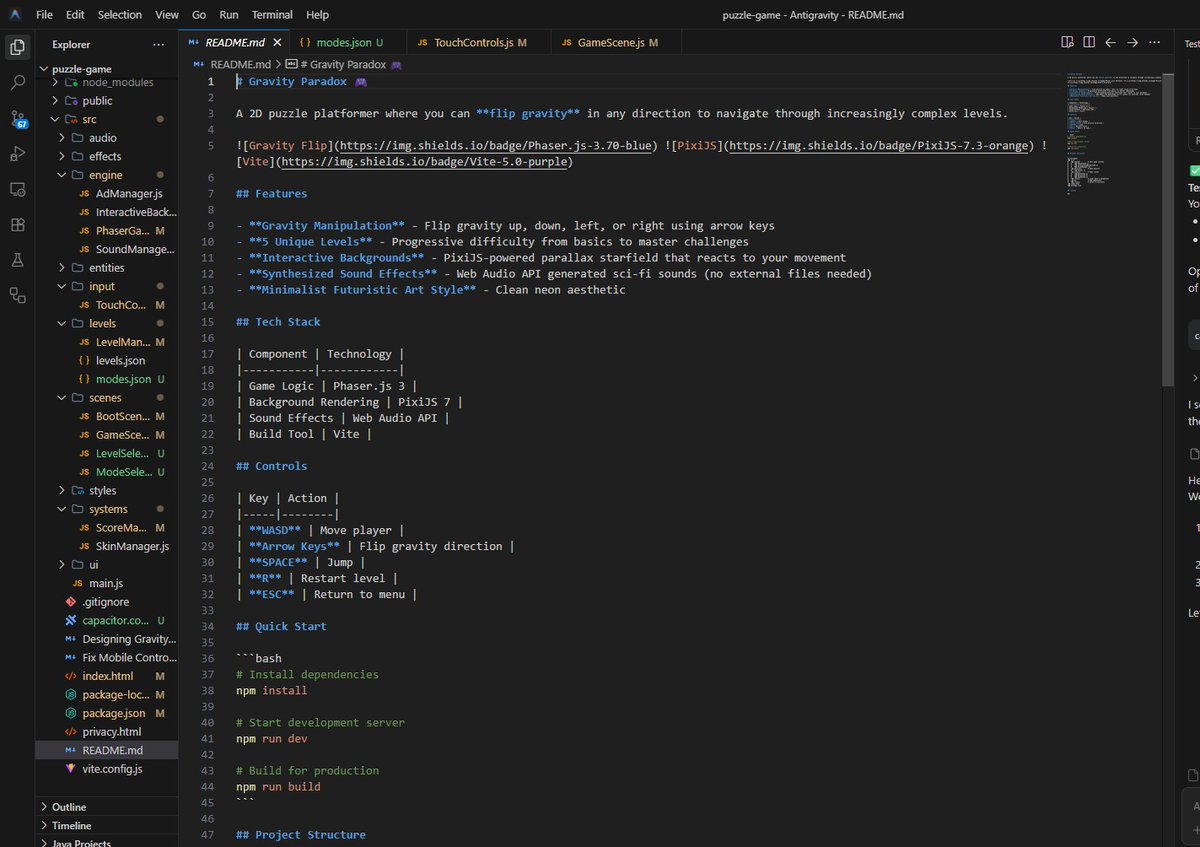Open the Search view in activity bar

click(x=17, y=83)
